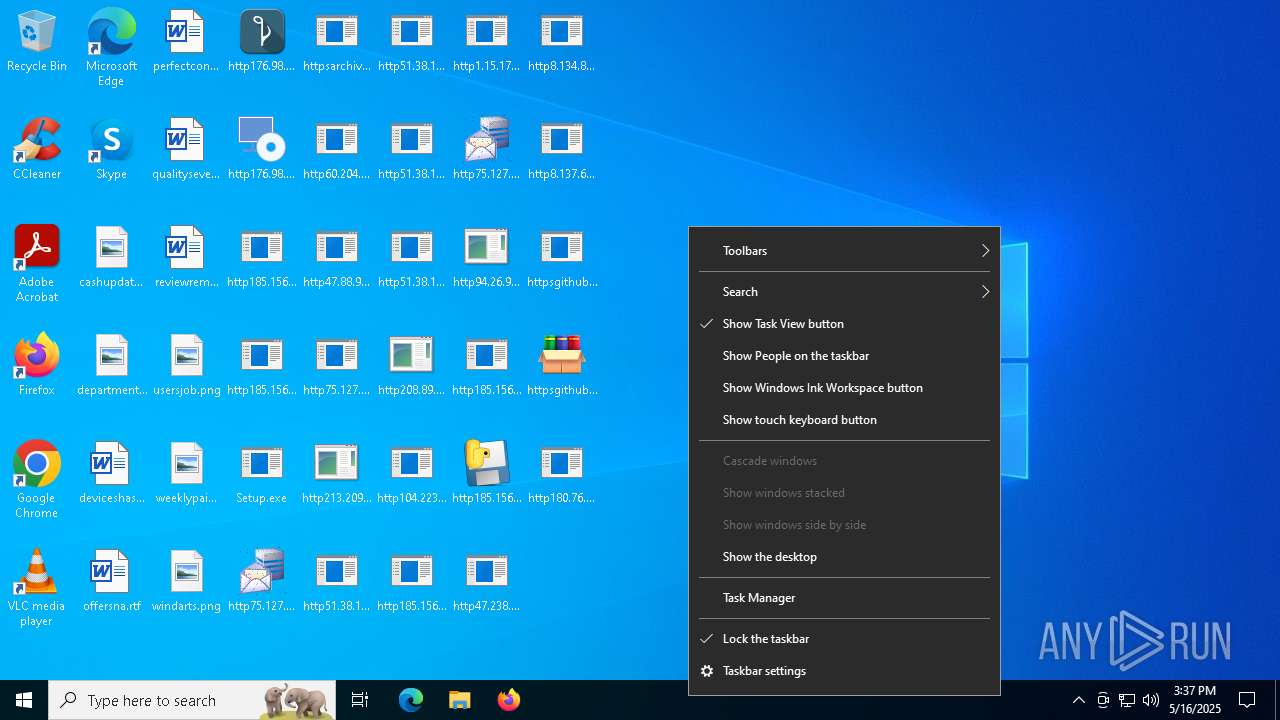This screenshot has width=1280, height=720.
Task: Select the Setup.exe file icon
Action: [261, 474]
